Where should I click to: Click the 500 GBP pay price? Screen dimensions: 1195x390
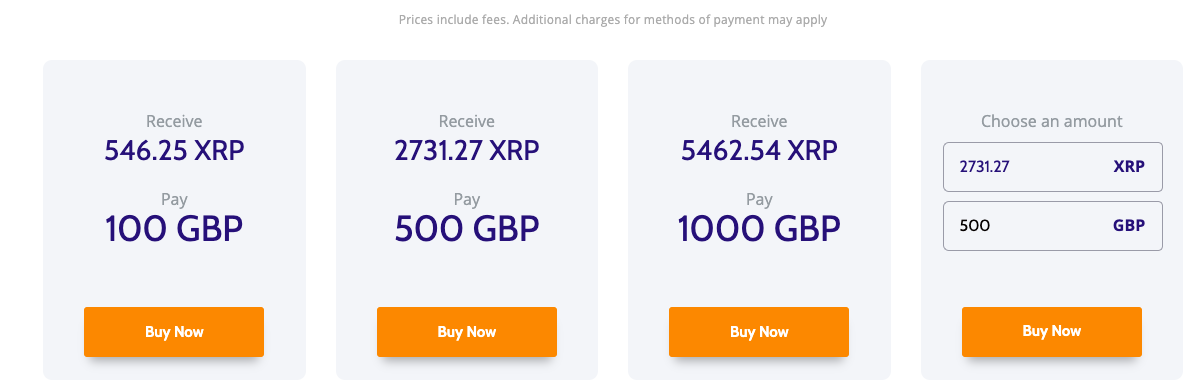point(466,229)
